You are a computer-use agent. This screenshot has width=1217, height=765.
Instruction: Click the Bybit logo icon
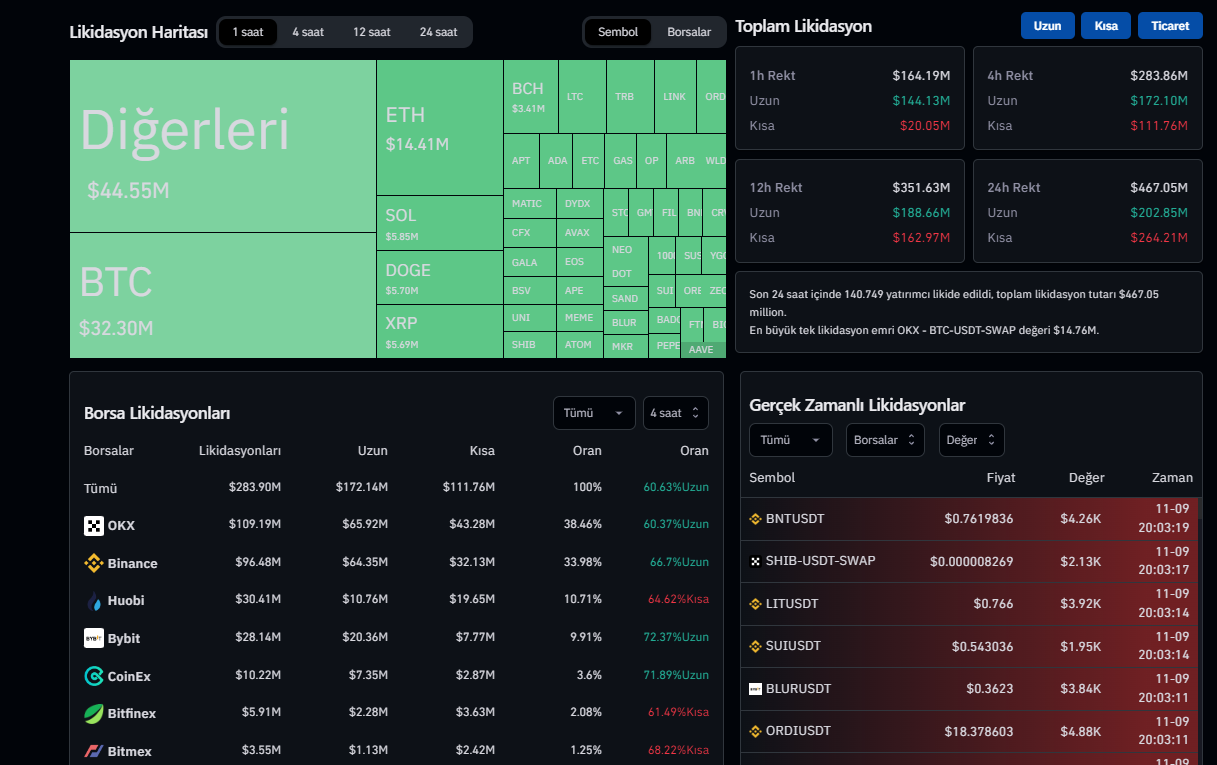coord(94,638)
